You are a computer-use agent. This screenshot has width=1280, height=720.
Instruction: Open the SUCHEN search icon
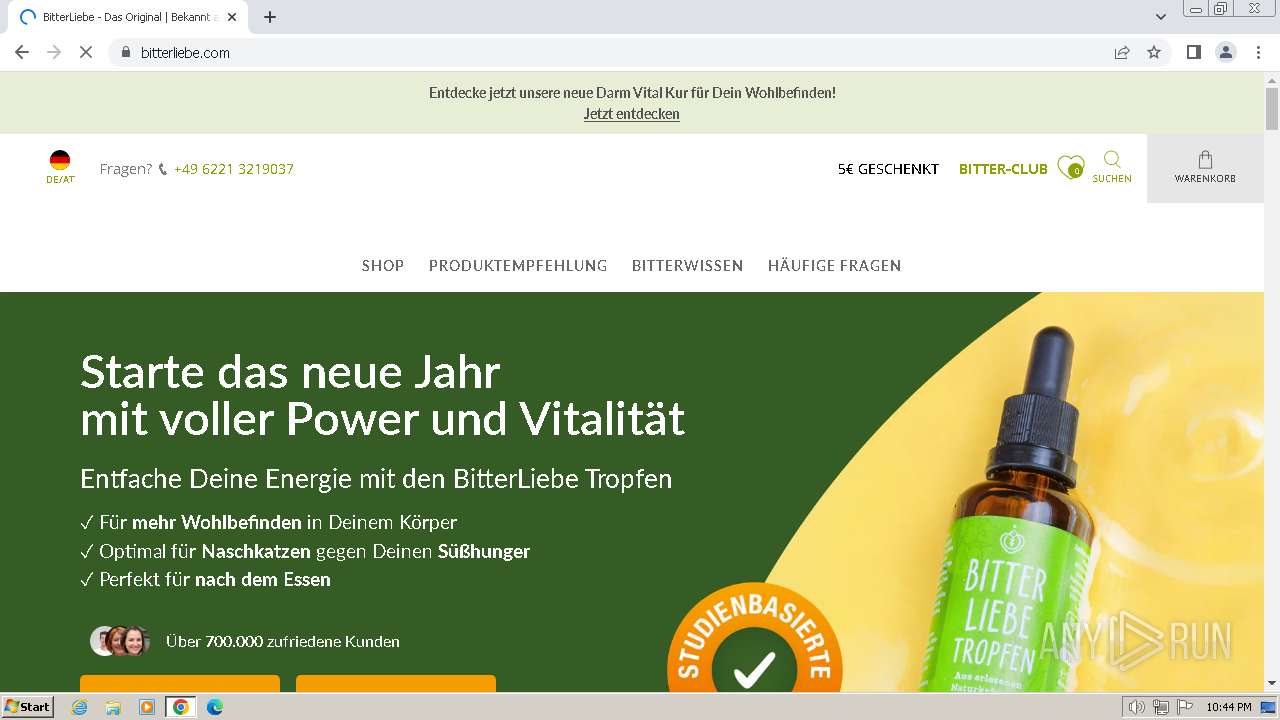click(x=1112, y=167)
